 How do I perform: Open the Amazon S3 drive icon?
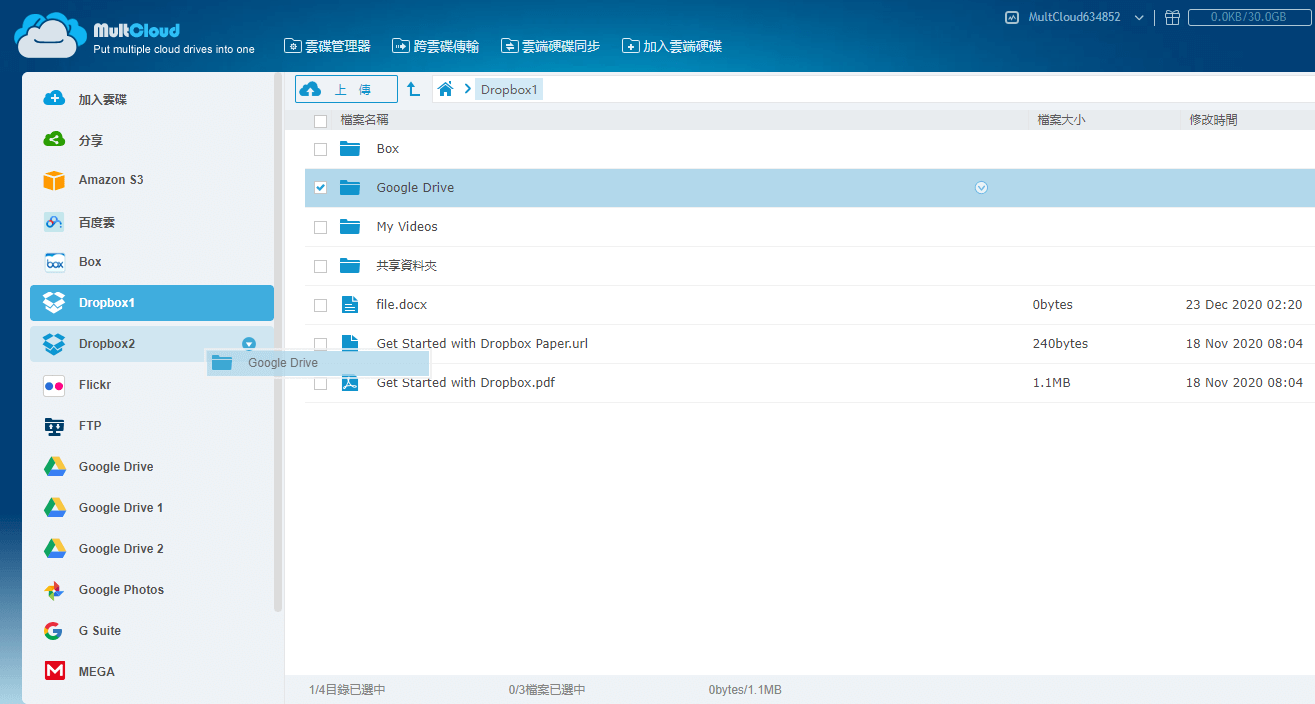click(54, 180)
